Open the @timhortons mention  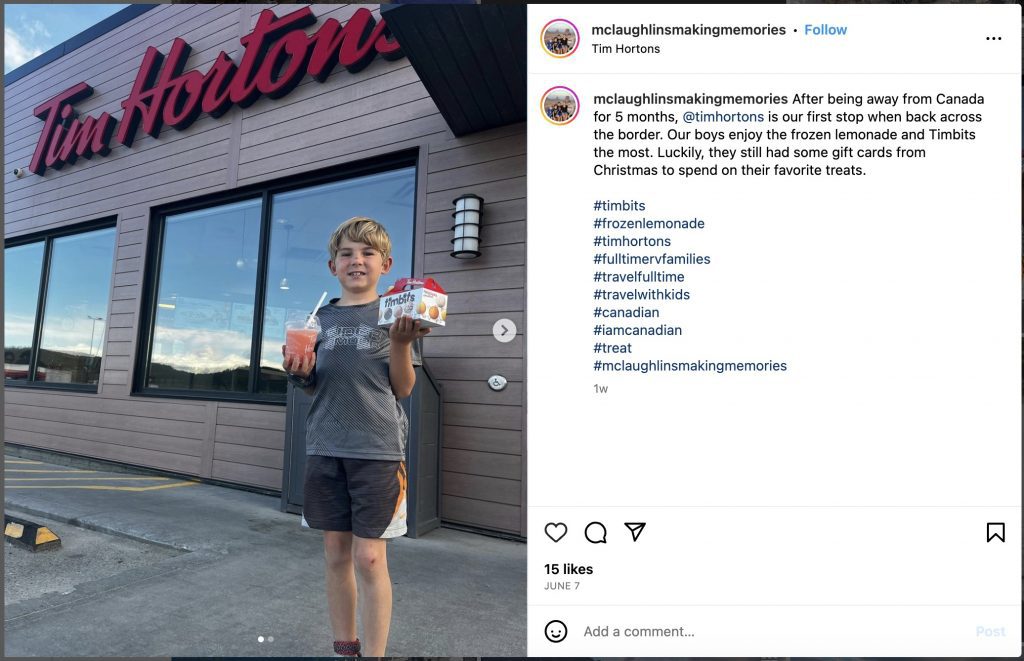click(723, 117)
